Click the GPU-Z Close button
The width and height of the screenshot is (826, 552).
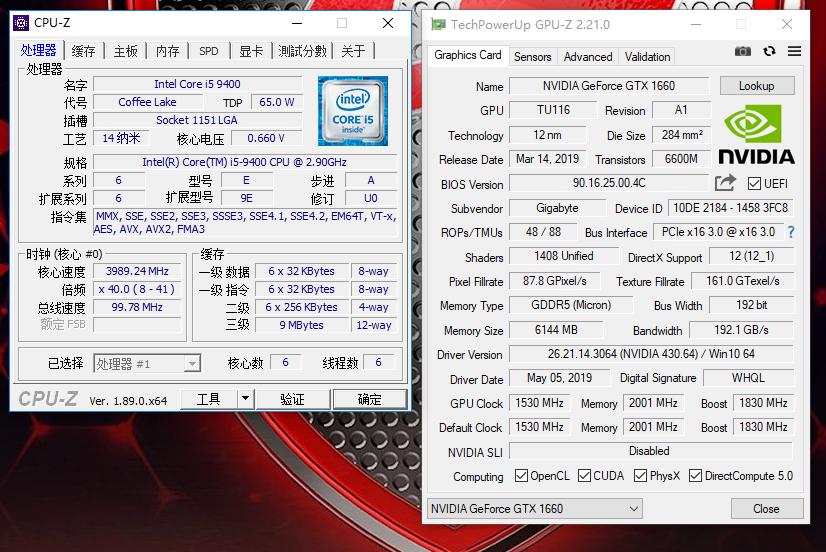(766, 509)
